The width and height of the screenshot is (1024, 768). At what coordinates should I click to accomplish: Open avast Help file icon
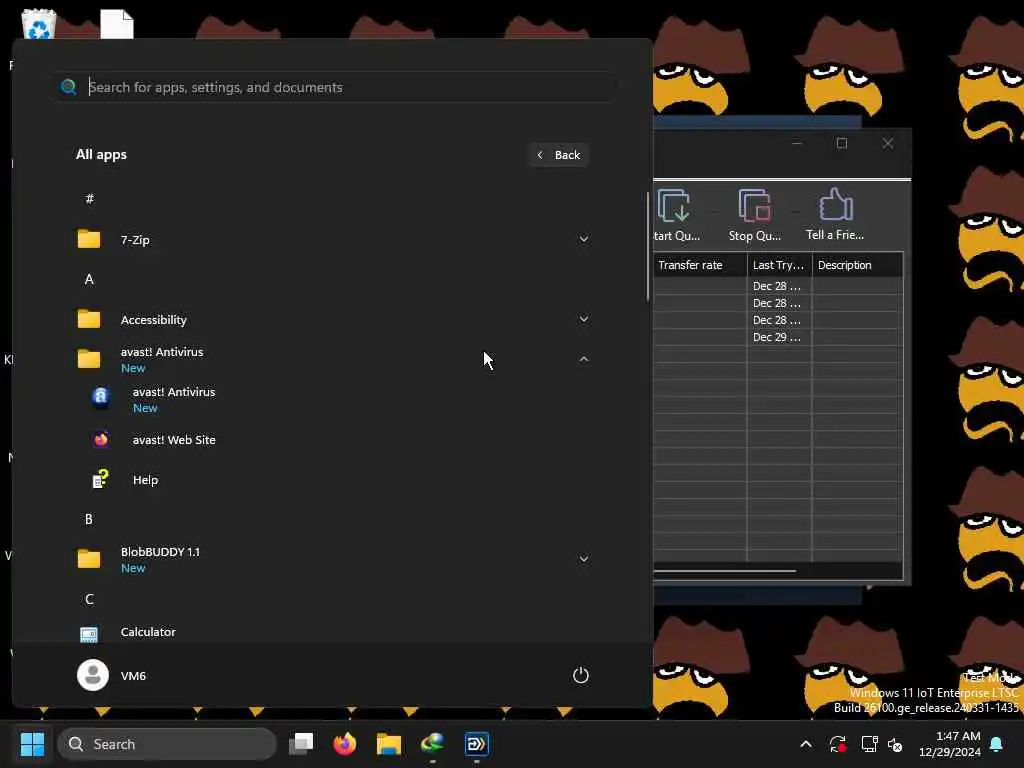[x=101, y=479]
